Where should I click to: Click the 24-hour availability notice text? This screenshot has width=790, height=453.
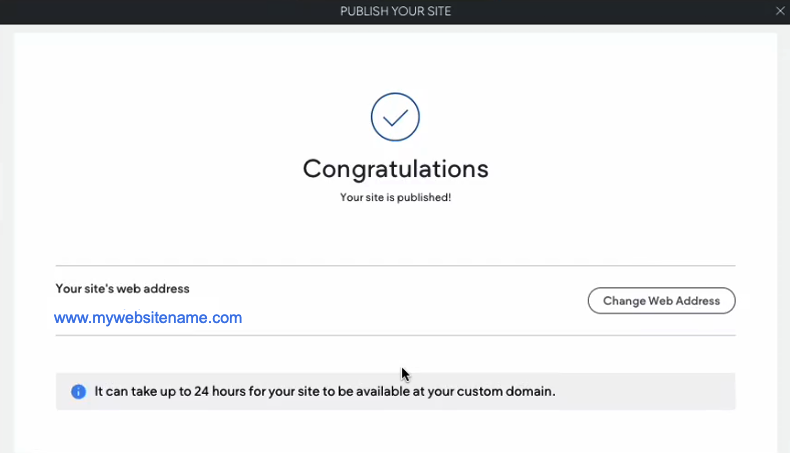tap(325, 392)
